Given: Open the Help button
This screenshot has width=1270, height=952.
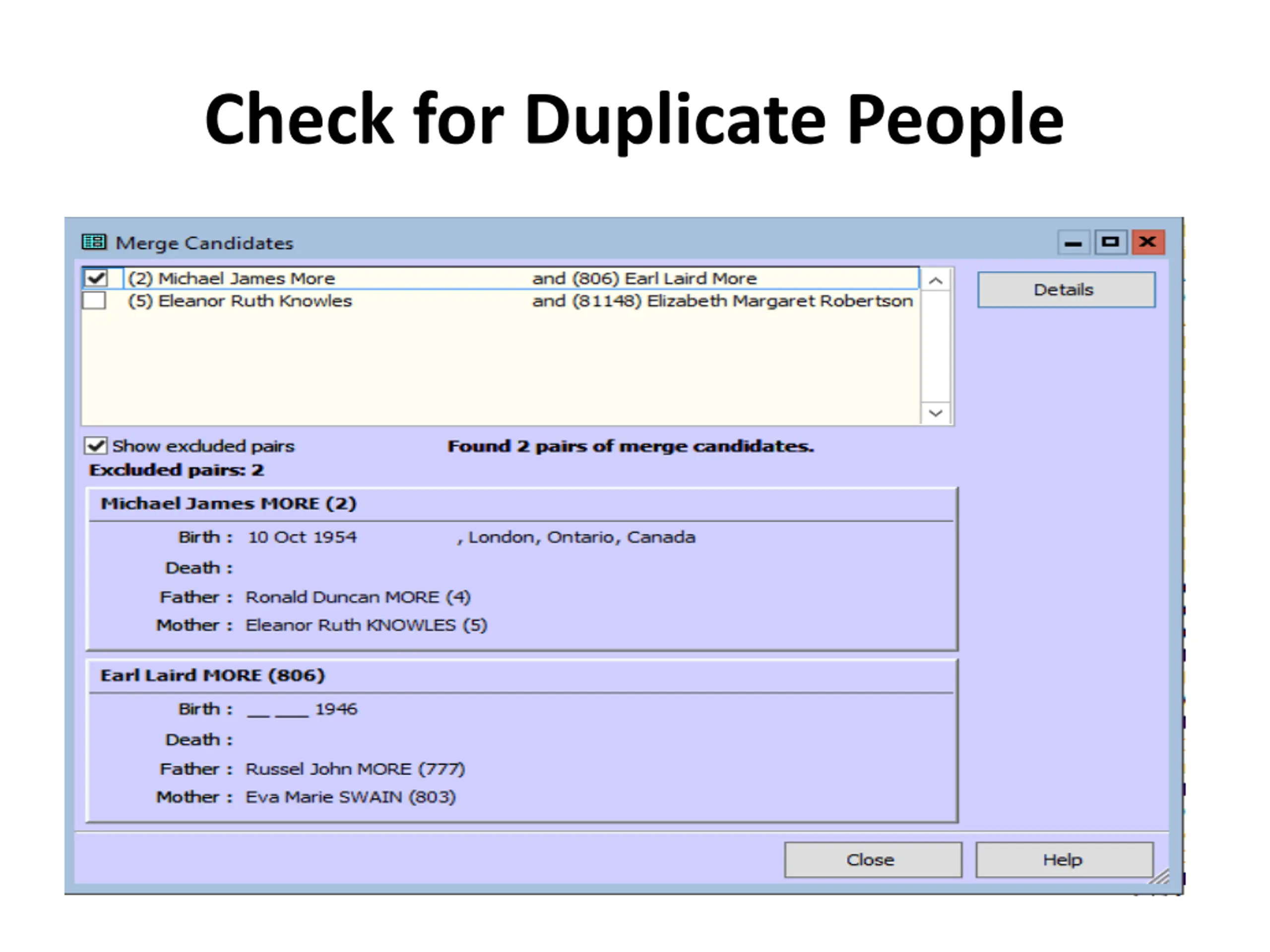Looking at the screenshot, I should (1065, 860).
